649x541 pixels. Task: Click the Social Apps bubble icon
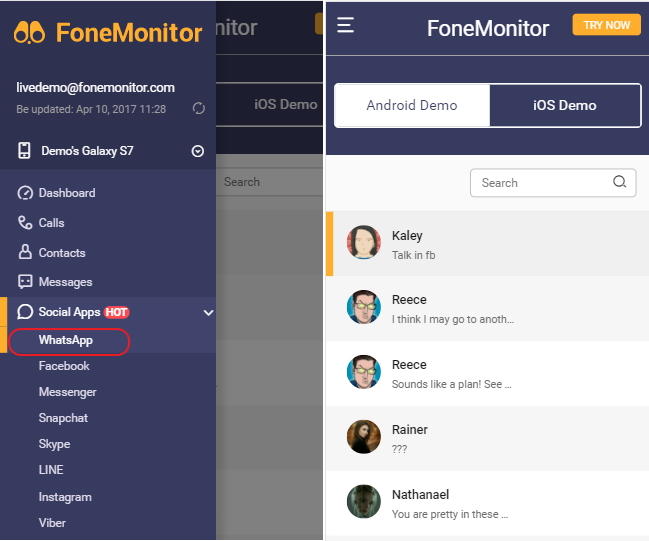click(x=25, y=312)
